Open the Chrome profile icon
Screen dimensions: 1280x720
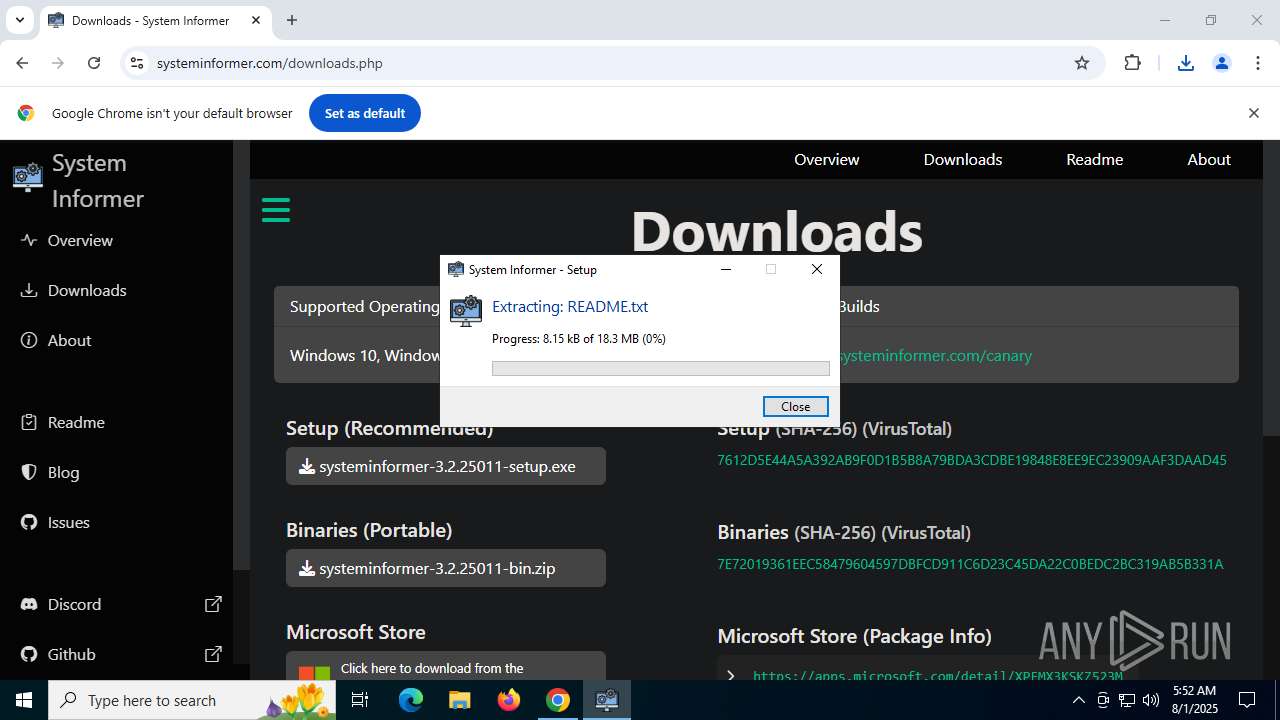[x=1221, y=63]
